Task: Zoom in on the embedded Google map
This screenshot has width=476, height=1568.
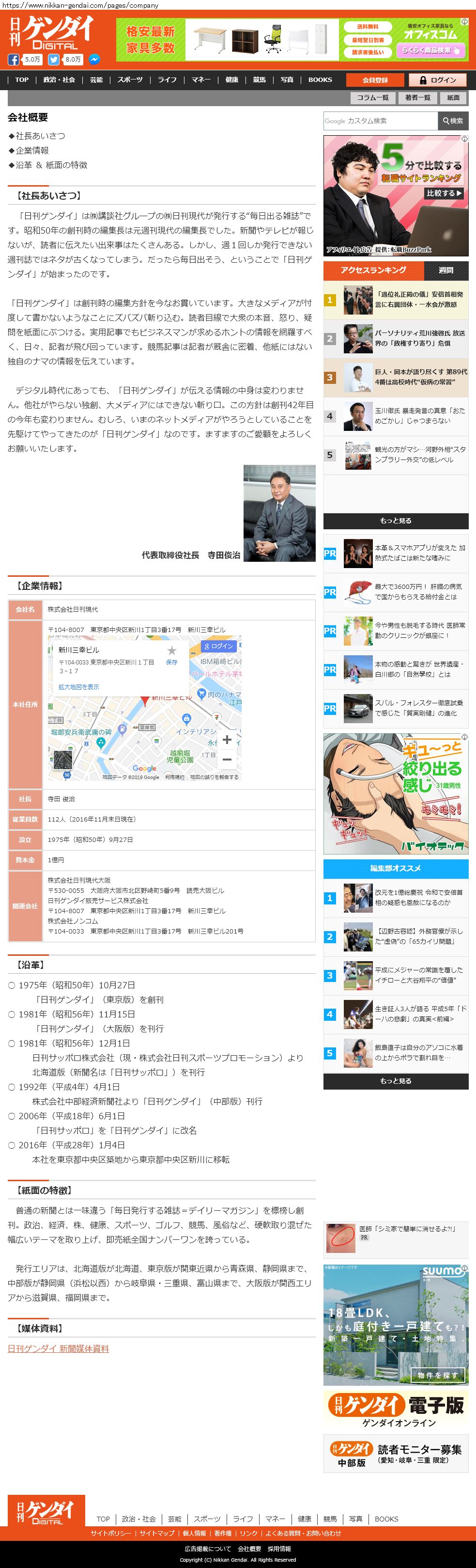Action: pos(227,740)
